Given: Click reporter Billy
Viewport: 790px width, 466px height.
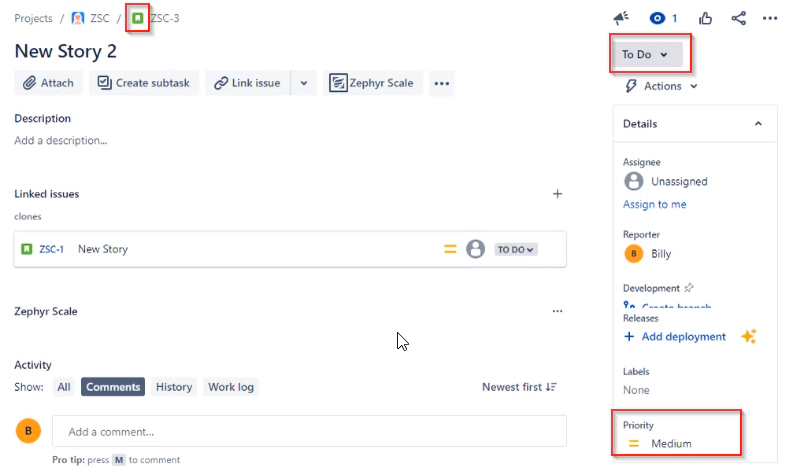Looking at the screenshot, I should pyautogui.click(x=648, y=253).
